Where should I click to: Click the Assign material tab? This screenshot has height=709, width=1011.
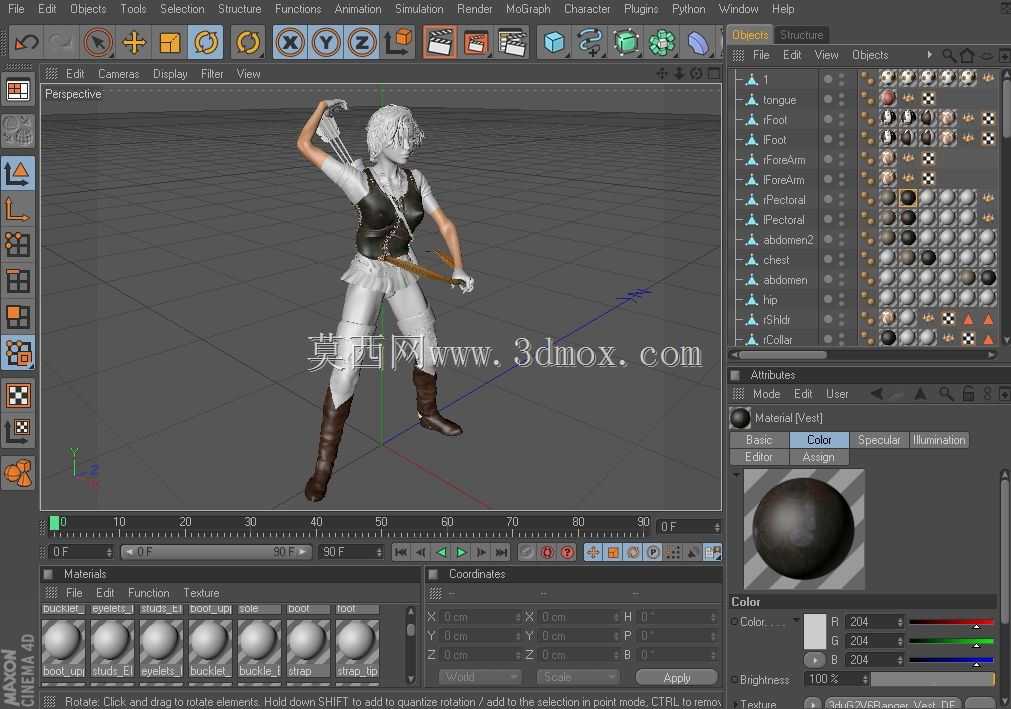click(818, 457)
